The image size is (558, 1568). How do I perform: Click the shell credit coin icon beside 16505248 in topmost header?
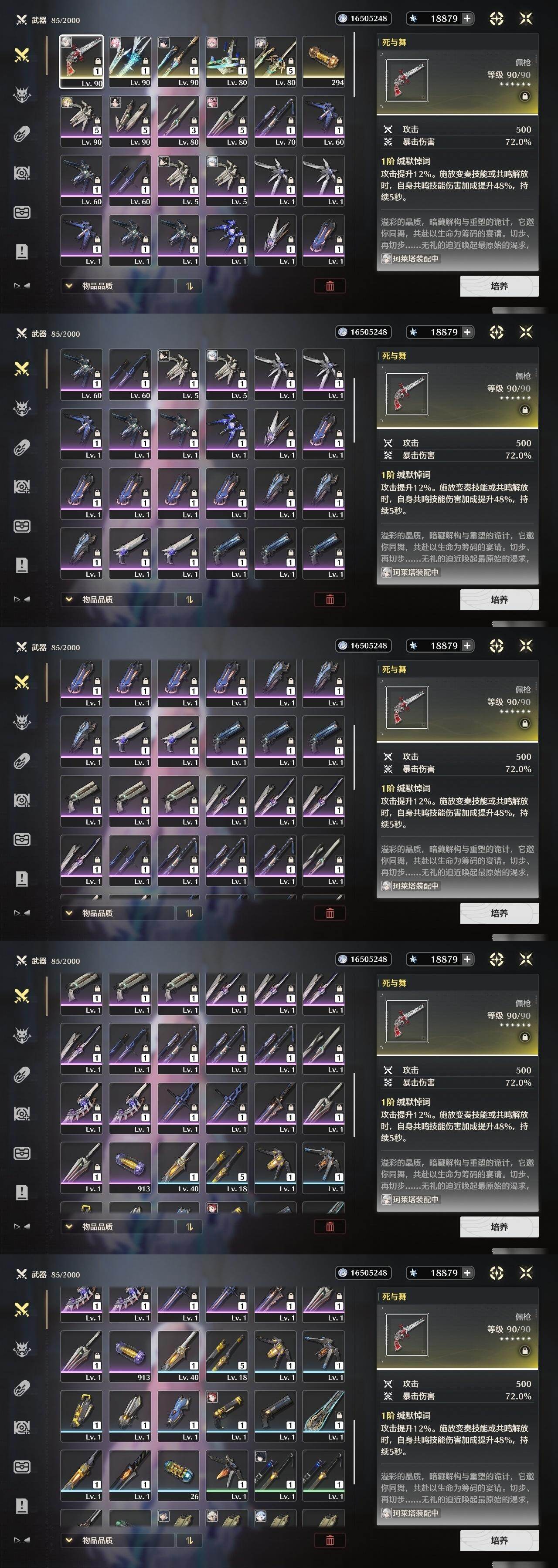tap(343, 18)
